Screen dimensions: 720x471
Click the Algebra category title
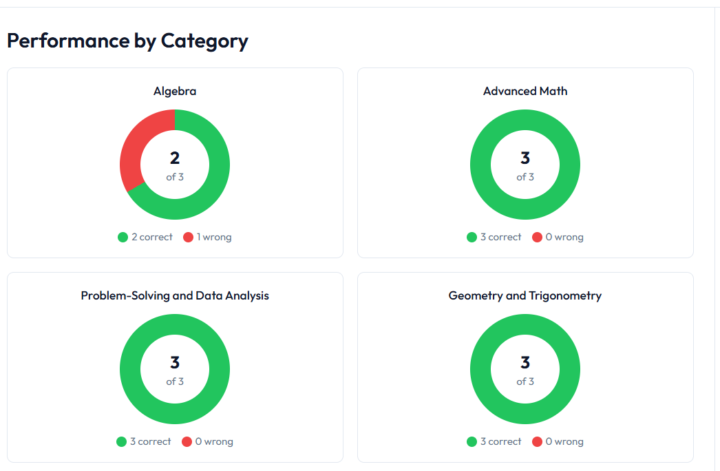click(175, 91)
